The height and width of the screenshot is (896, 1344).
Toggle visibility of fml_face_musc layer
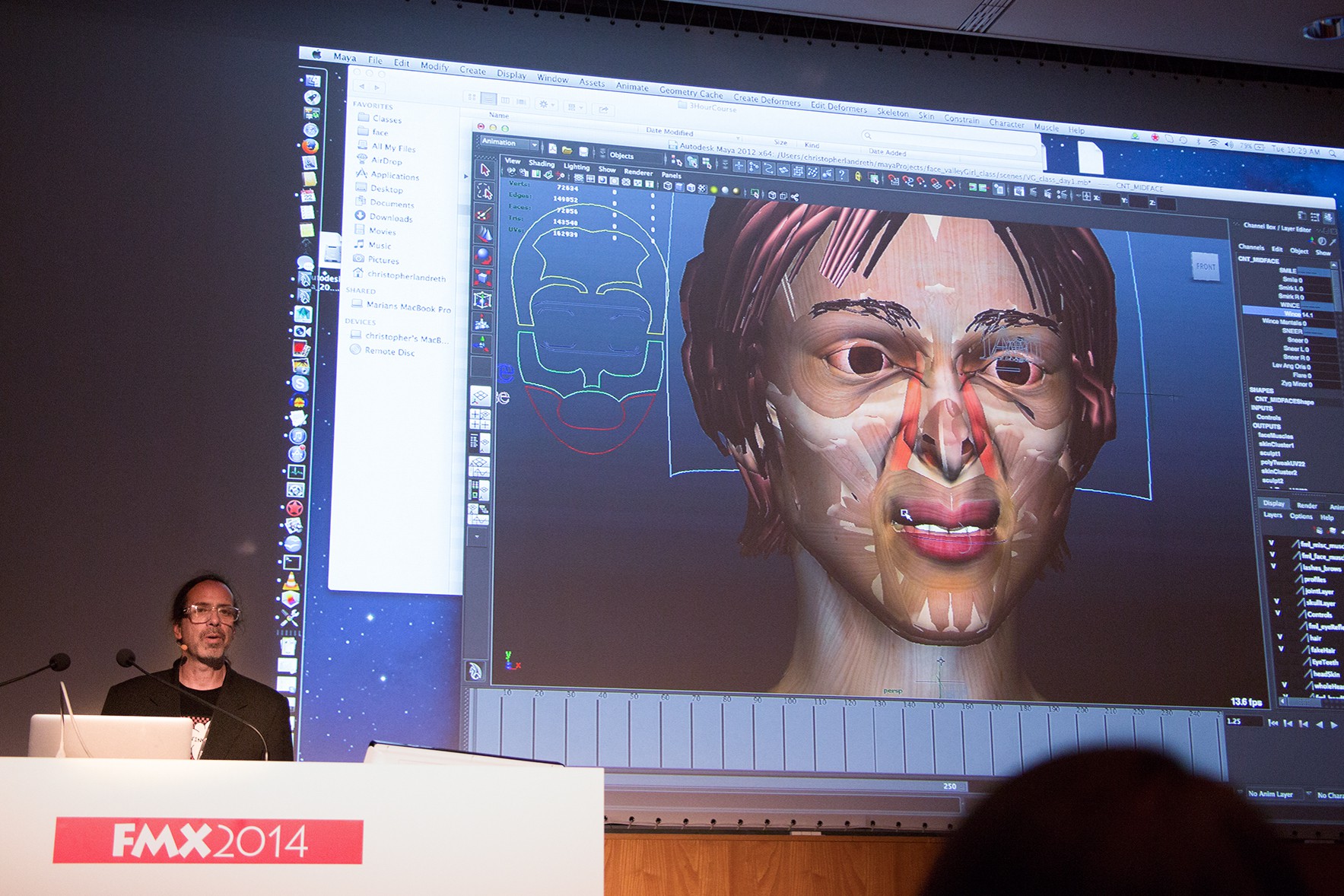click(x=1273, y=554)
